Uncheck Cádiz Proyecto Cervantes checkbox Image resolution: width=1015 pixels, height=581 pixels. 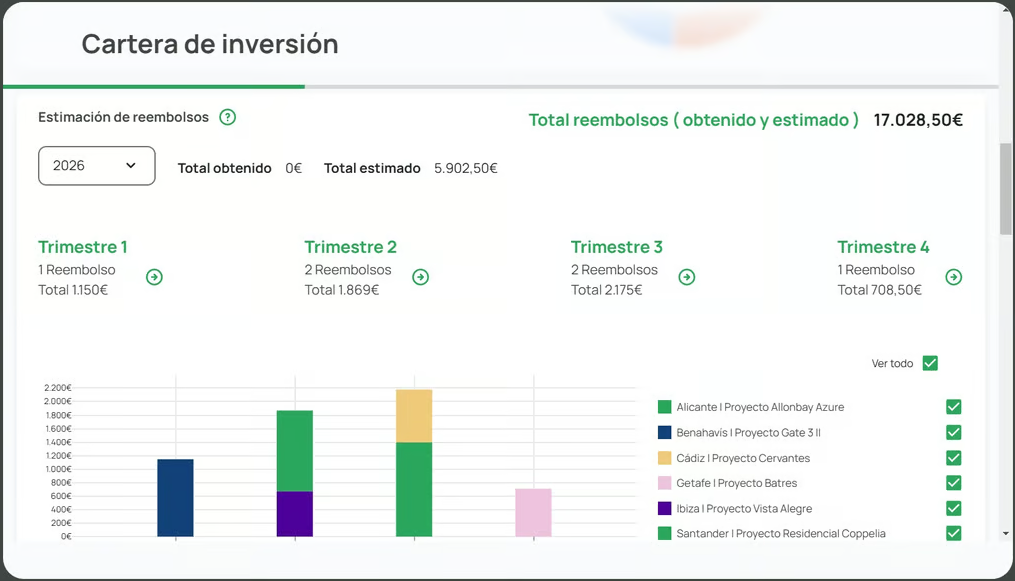[x=953, y=458]
